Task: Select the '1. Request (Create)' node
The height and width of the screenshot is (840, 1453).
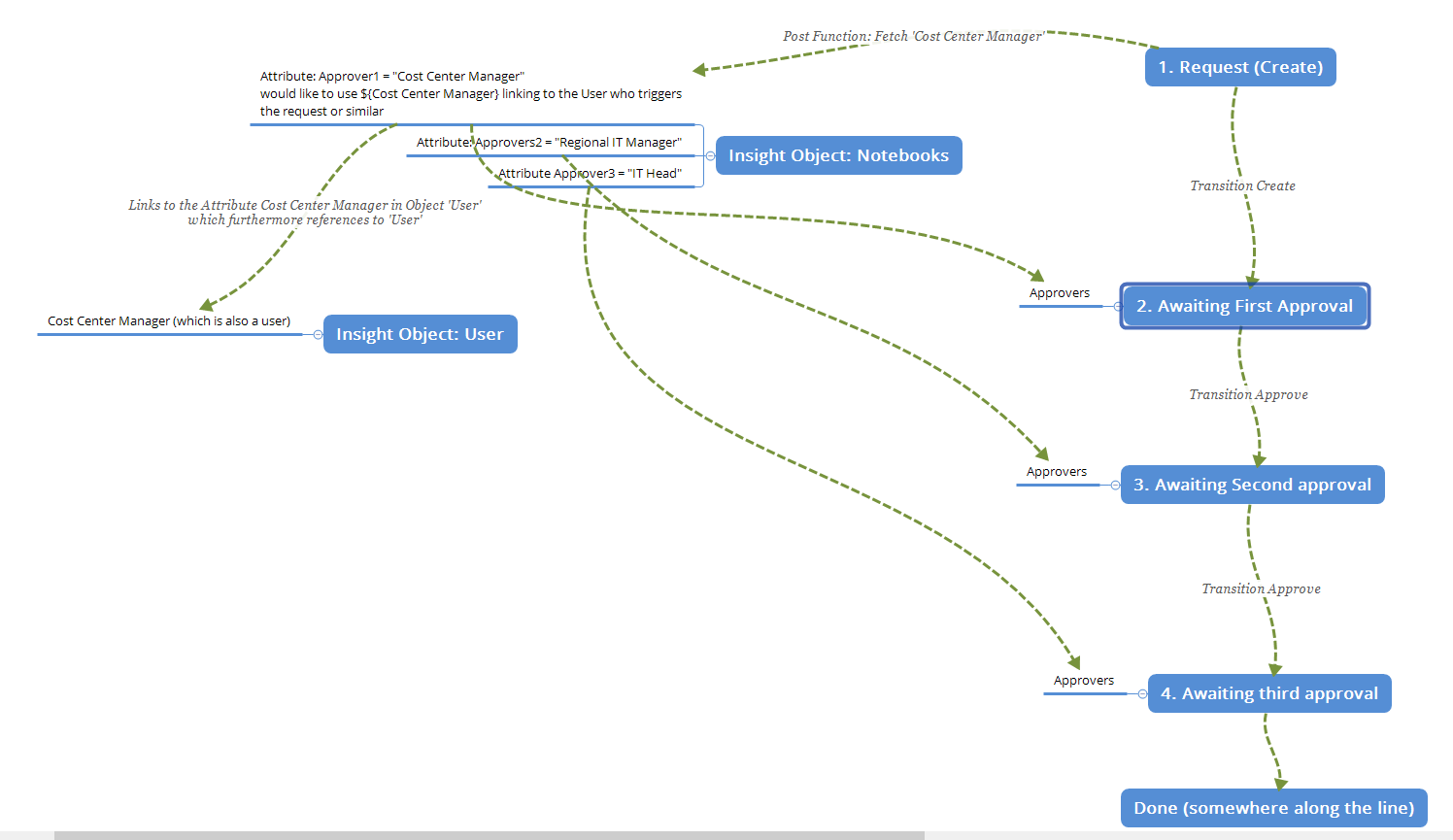Action: coord(1240,67)
